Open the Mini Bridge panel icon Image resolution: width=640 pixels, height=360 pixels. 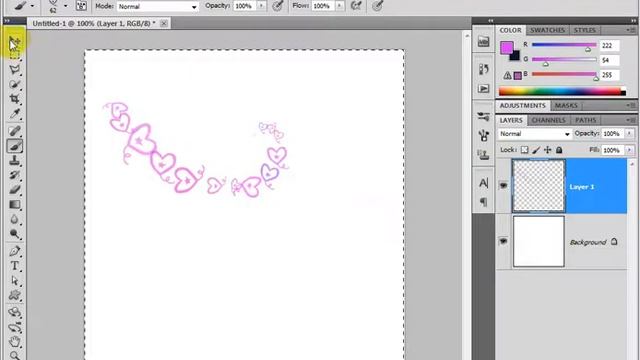point(484,42)
